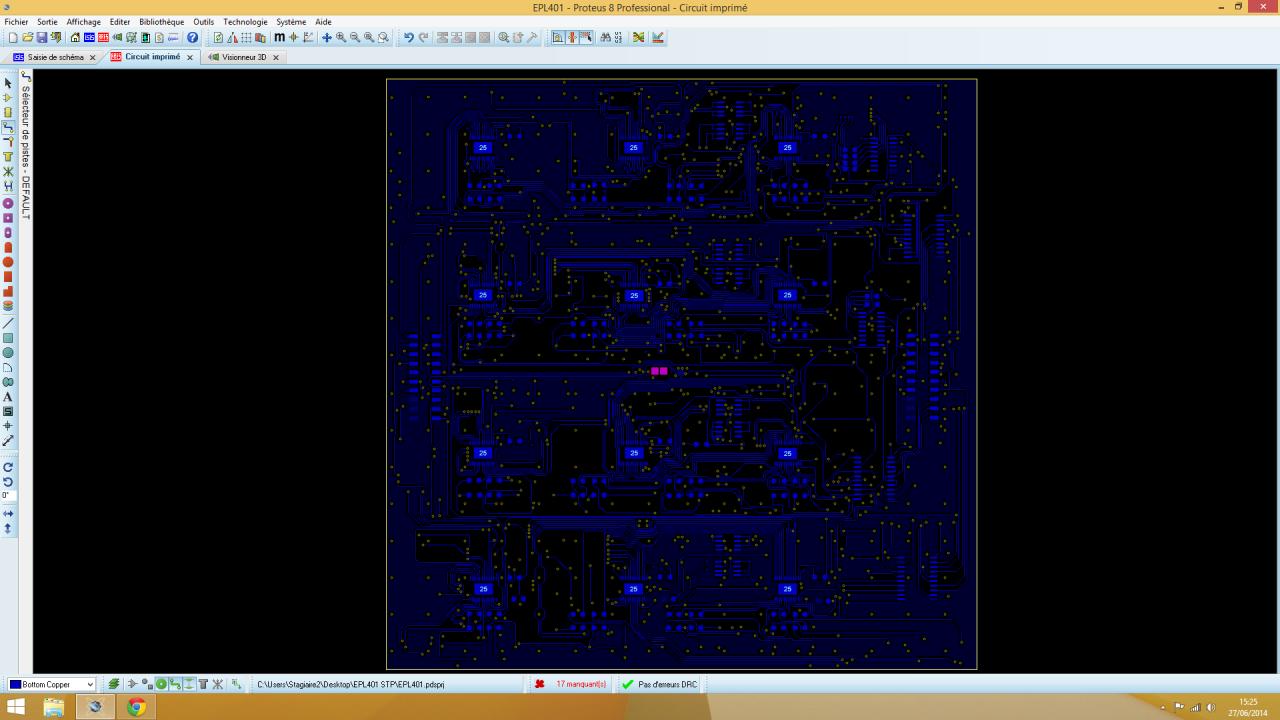
Task: Rotate clockwise using the sidebar icon
Action: pyautogui.click(x=8, y=467)
